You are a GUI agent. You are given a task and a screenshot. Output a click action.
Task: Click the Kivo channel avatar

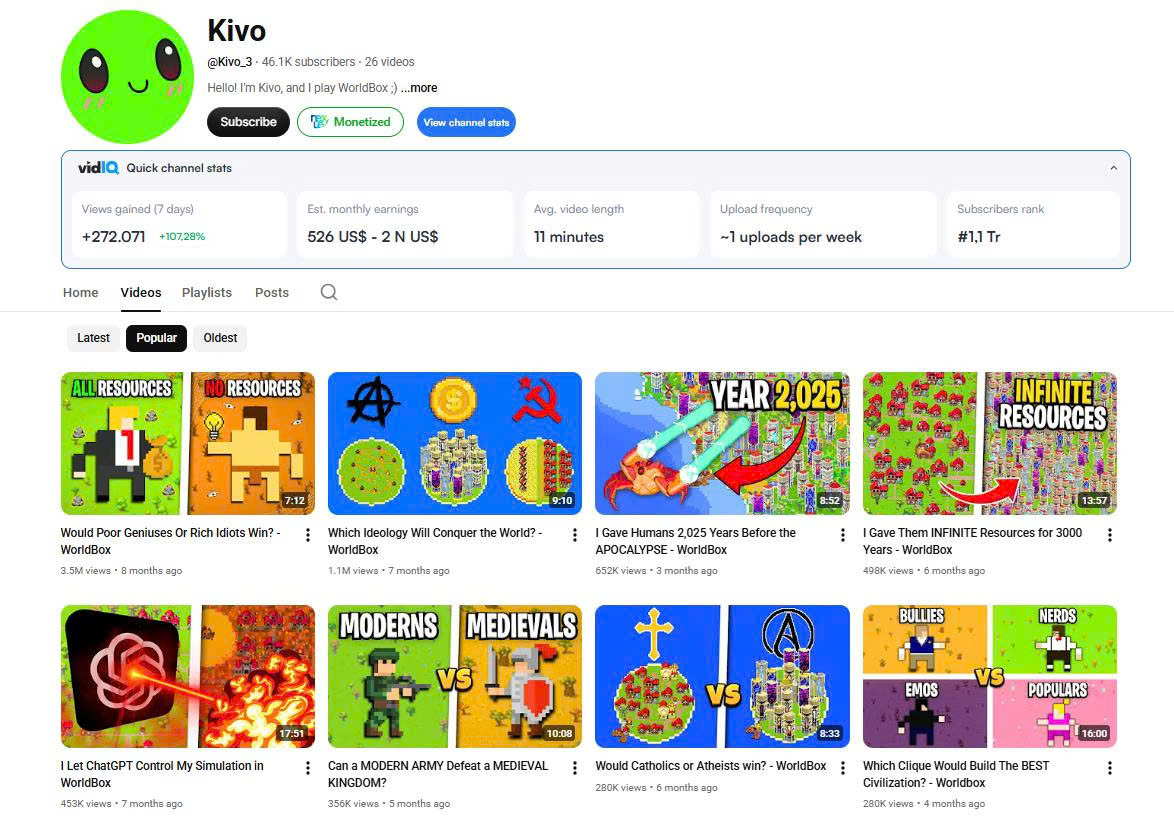tap(127, 76)
